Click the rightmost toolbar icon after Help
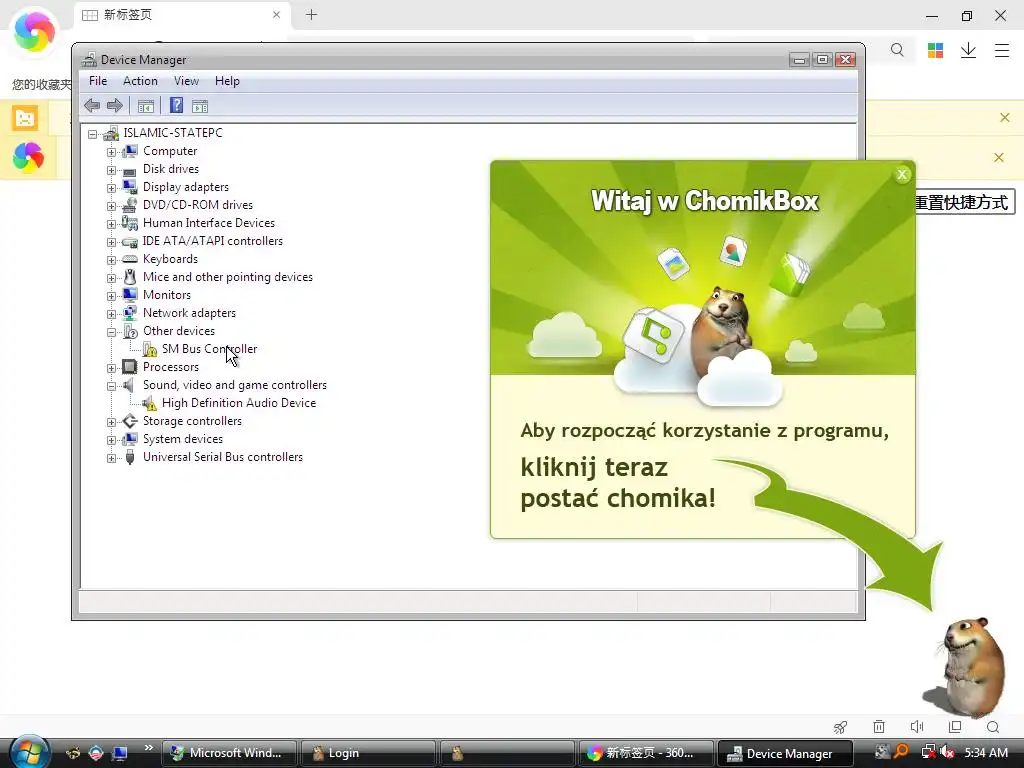The image size is (1024, 768). pyautogui.click(x=200, y=106)
